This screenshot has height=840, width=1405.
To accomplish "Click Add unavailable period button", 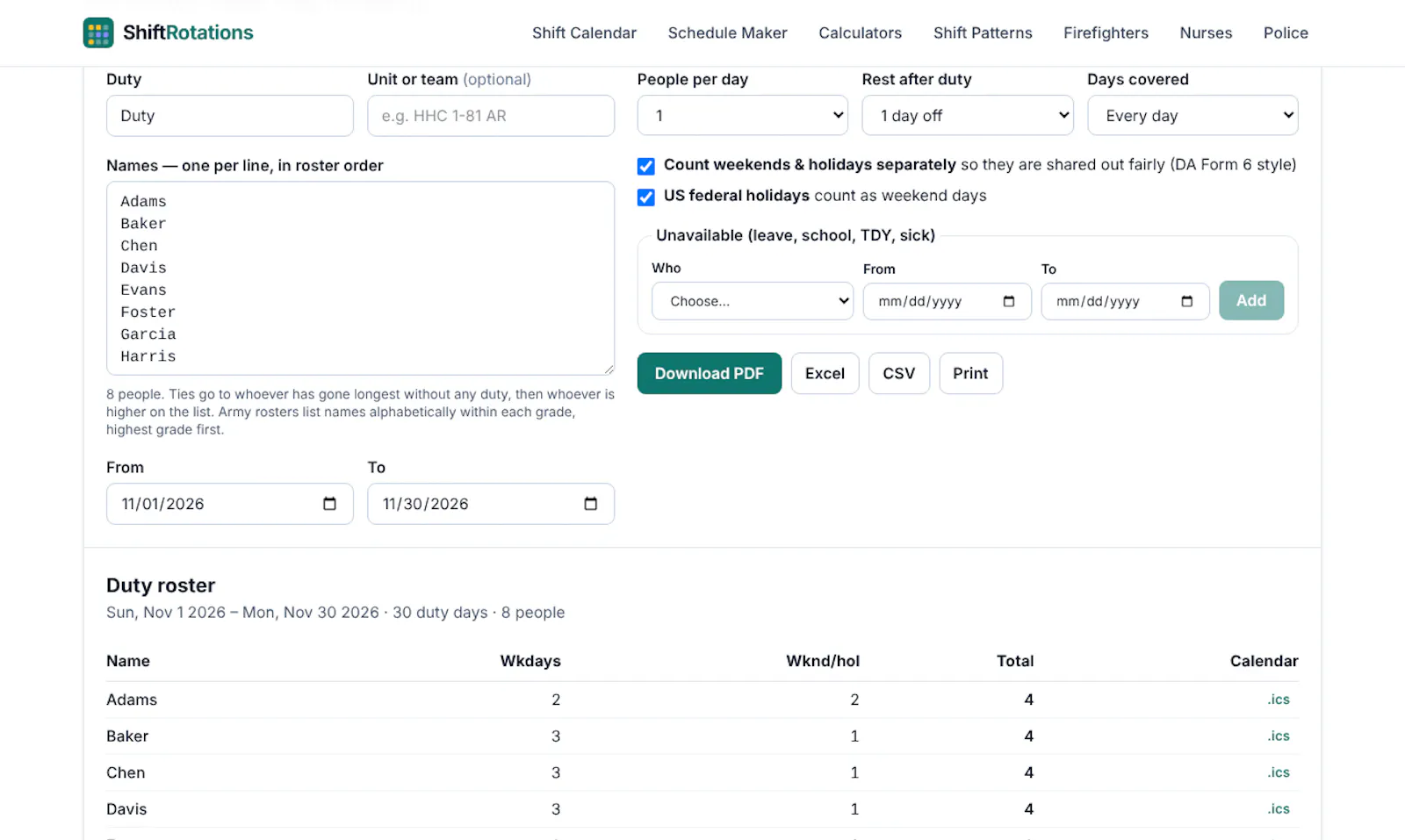I will [1251, 300].
